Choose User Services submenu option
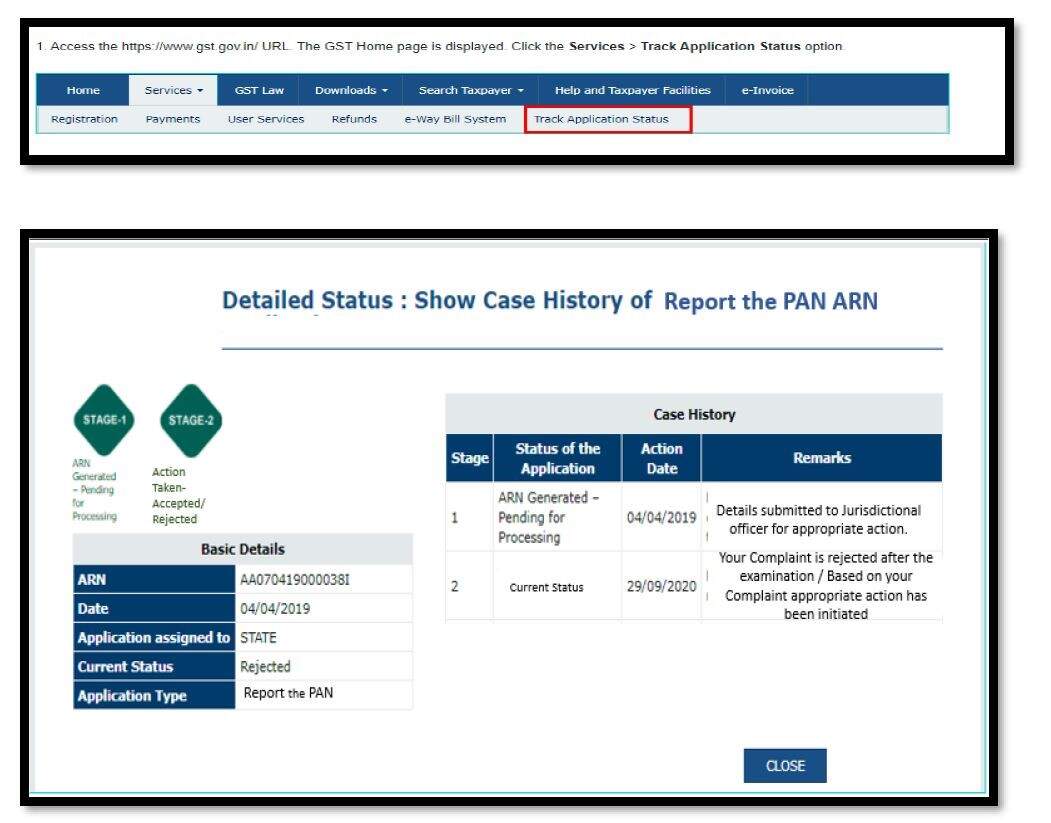 (x=266, y=119)
